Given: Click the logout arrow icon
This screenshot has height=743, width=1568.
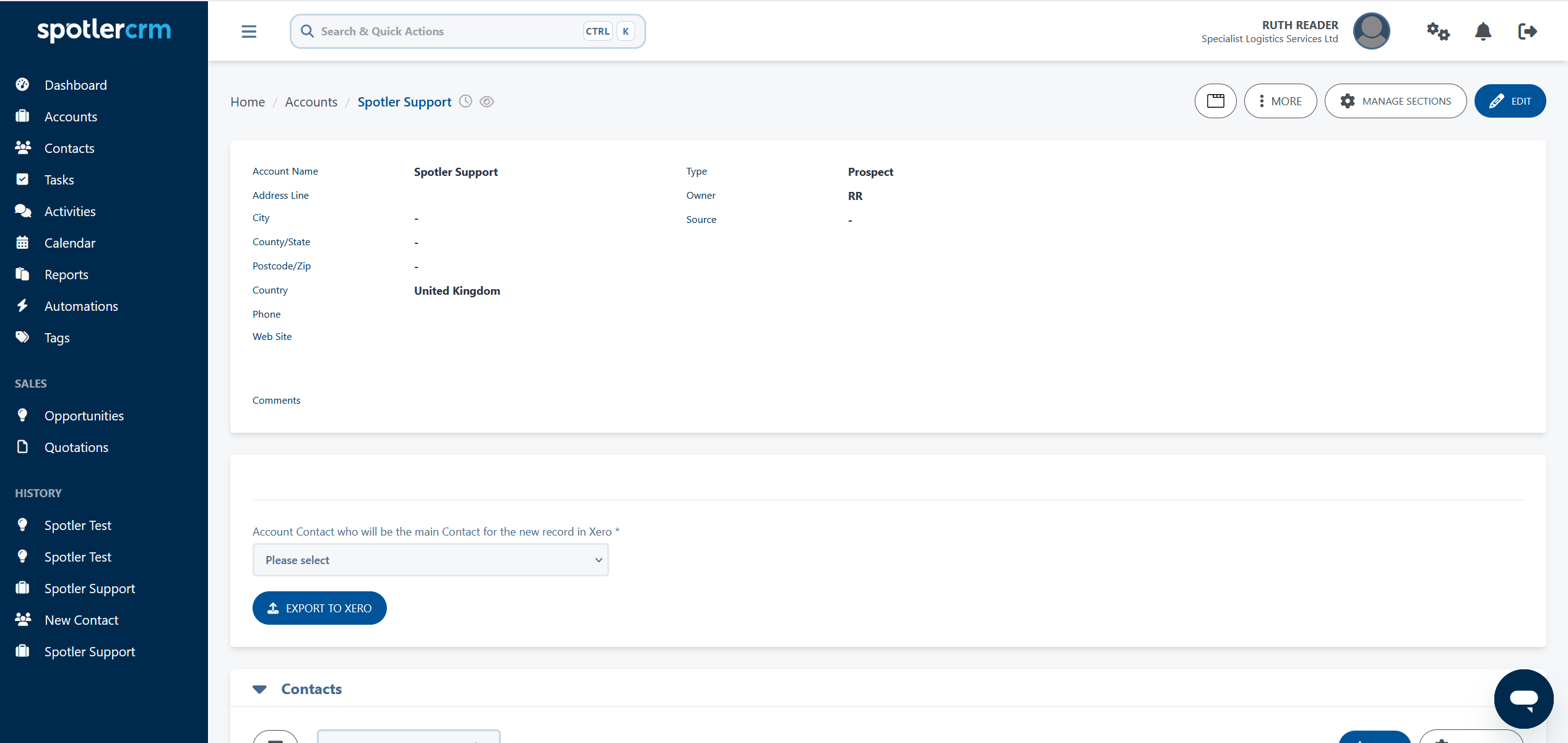Looking at the screenshot, I should (1527, 31).
